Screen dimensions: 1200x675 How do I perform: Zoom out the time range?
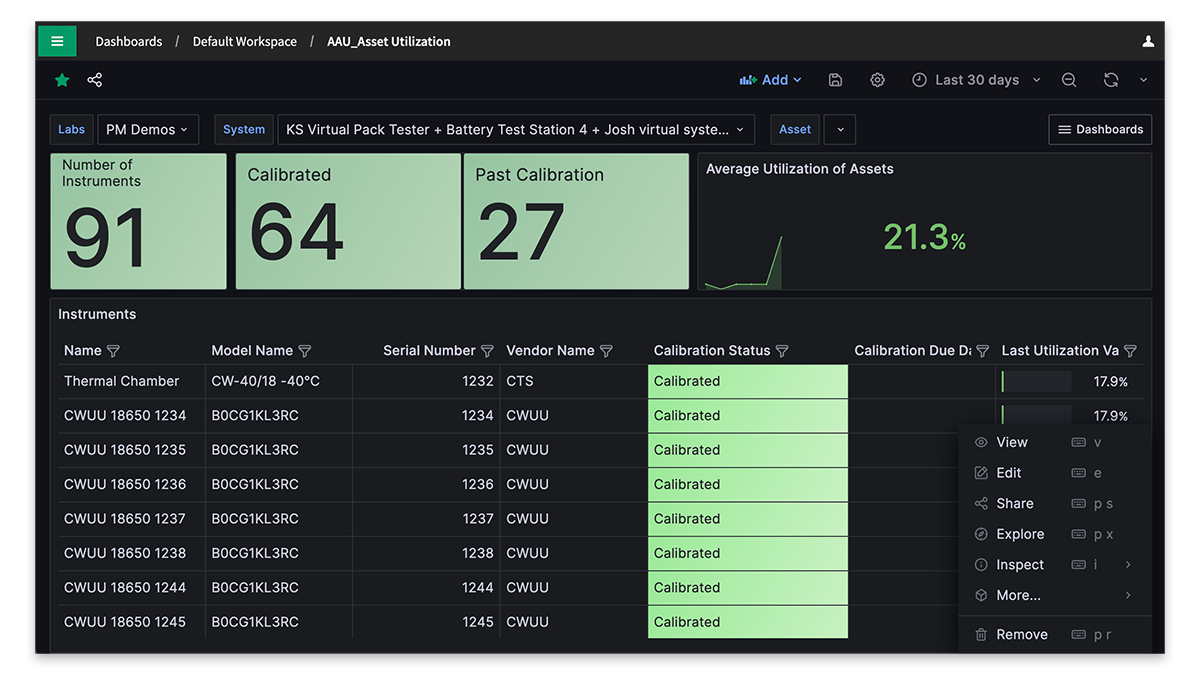click(1069, 80)
